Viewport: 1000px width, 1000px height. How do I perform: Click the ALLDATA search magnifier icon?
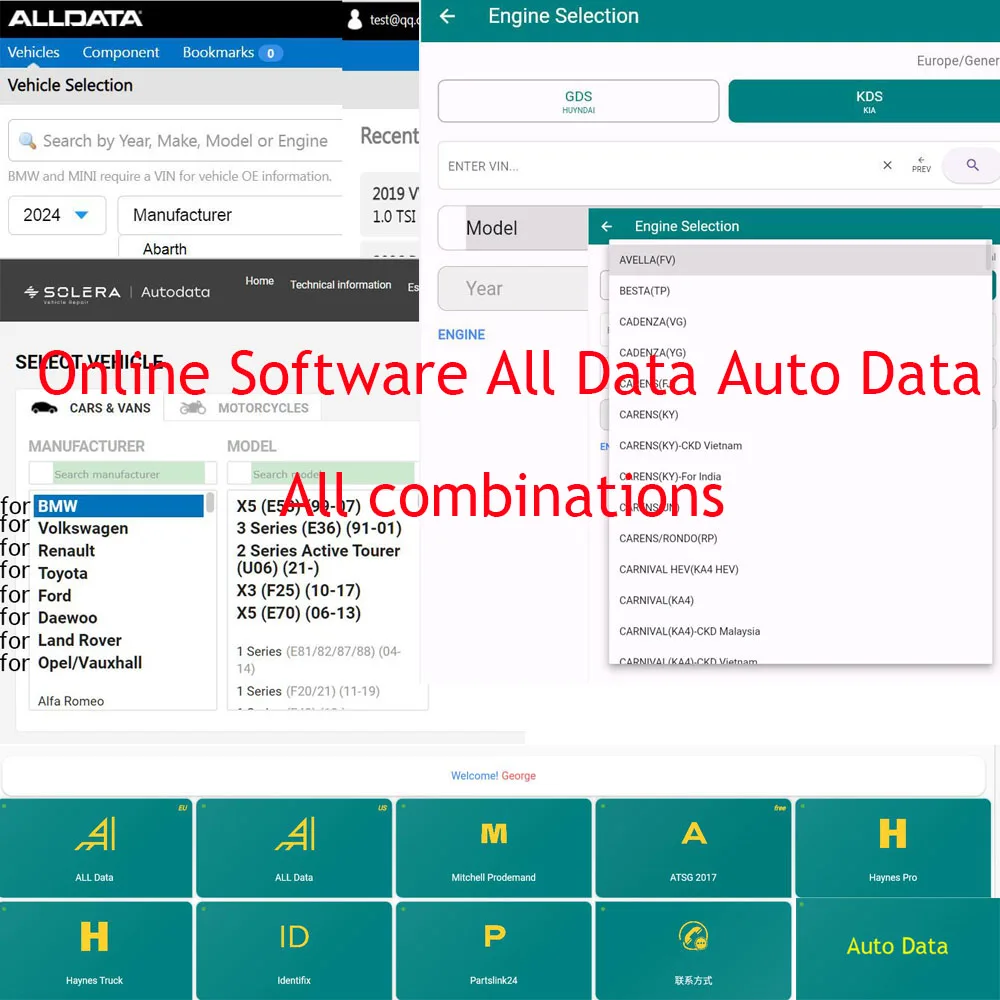[27, 140]
